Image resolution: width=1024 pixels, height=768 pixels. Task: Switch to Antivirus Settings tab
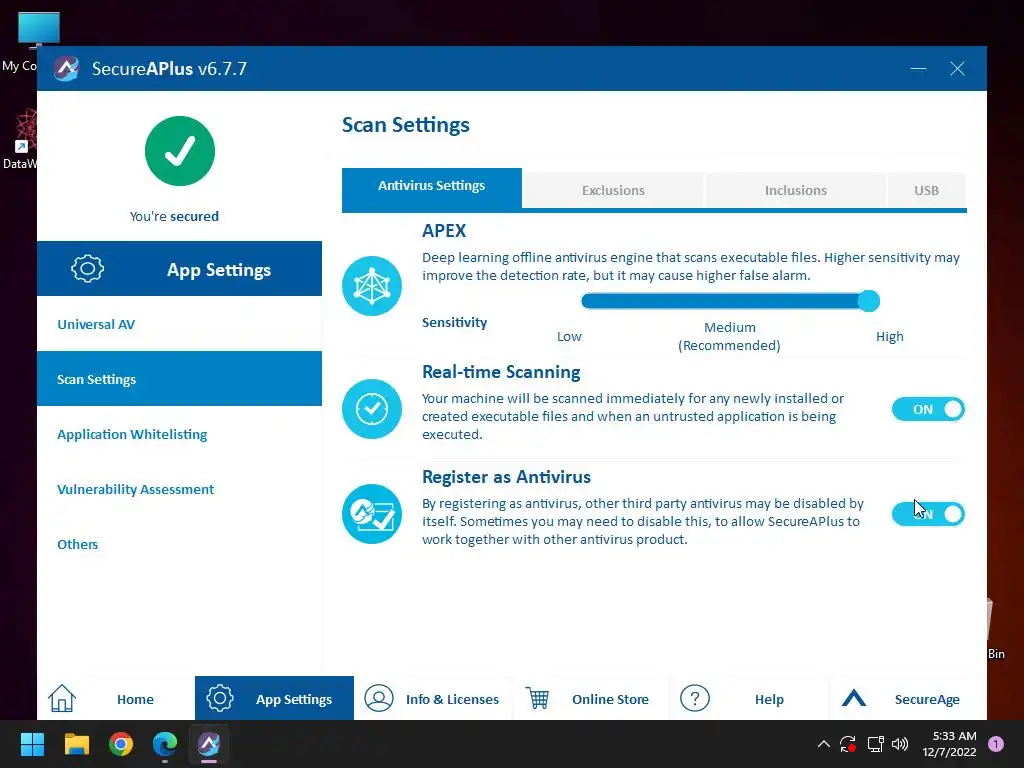point(432,186)
